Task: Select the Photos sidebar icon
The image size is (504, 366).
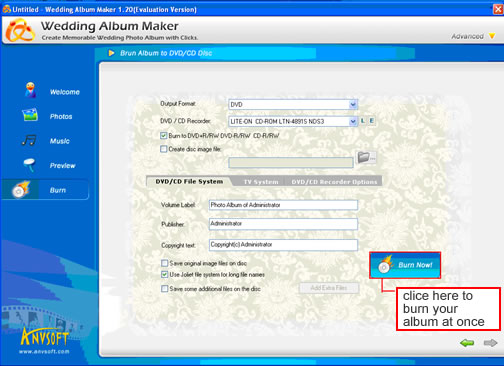Action: click(x=30, y=115)
